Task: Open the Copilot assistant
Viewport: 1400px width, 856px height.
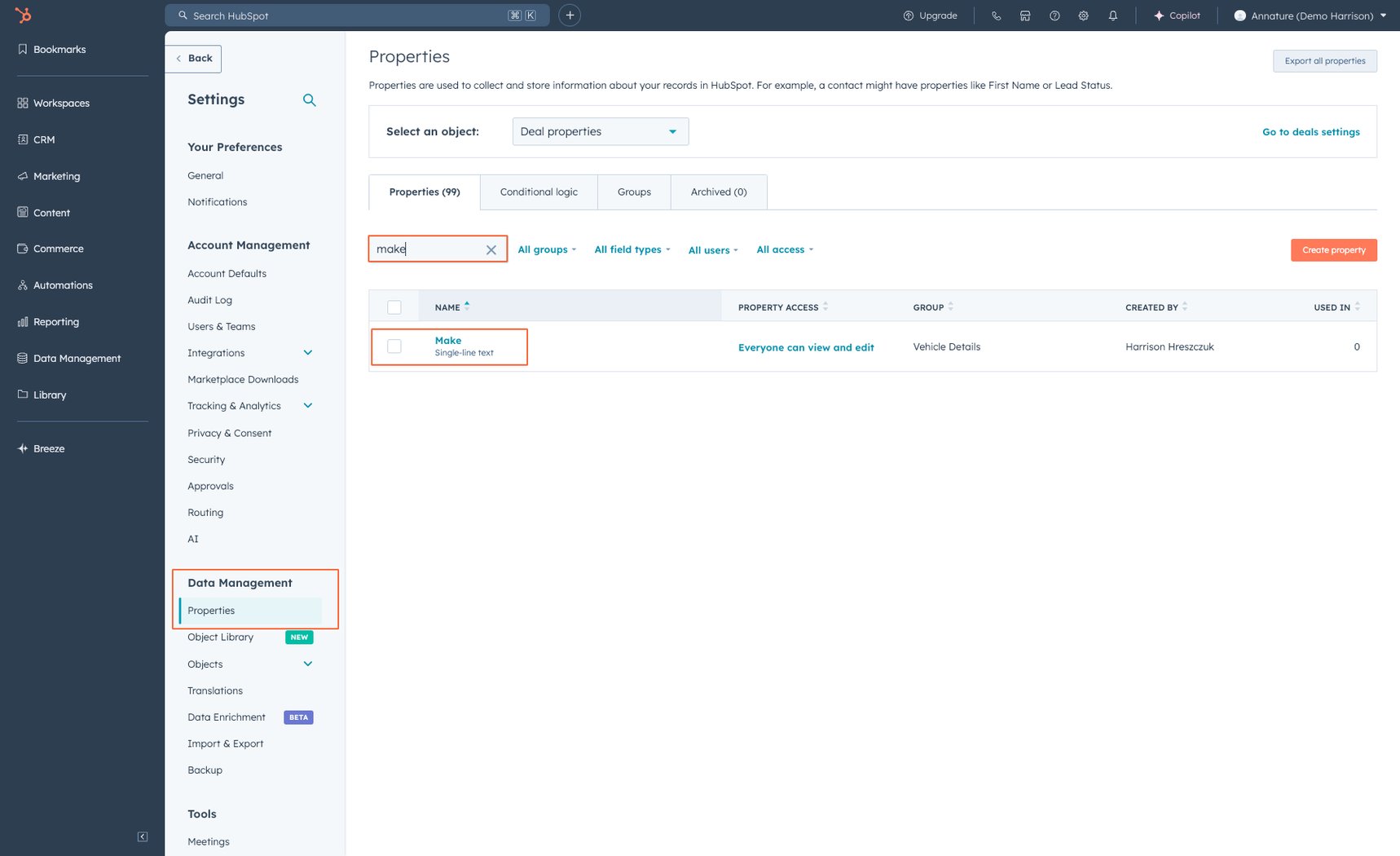Action: [x=1176, y=15]
